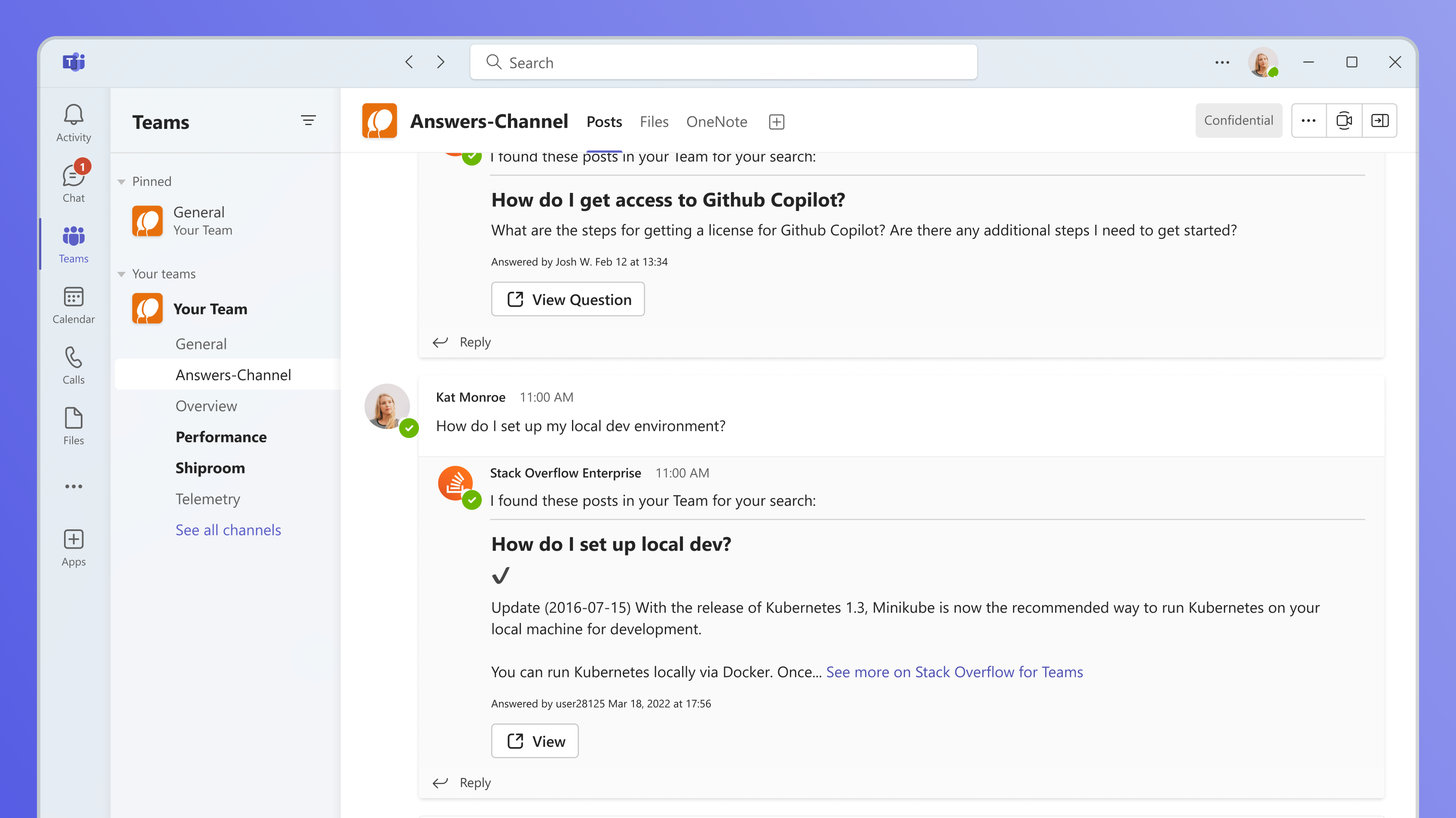Viewport: 1456px width, 818px height.
Task: Select the Answers-Channel channel
Action: click(x=227, y=375)
